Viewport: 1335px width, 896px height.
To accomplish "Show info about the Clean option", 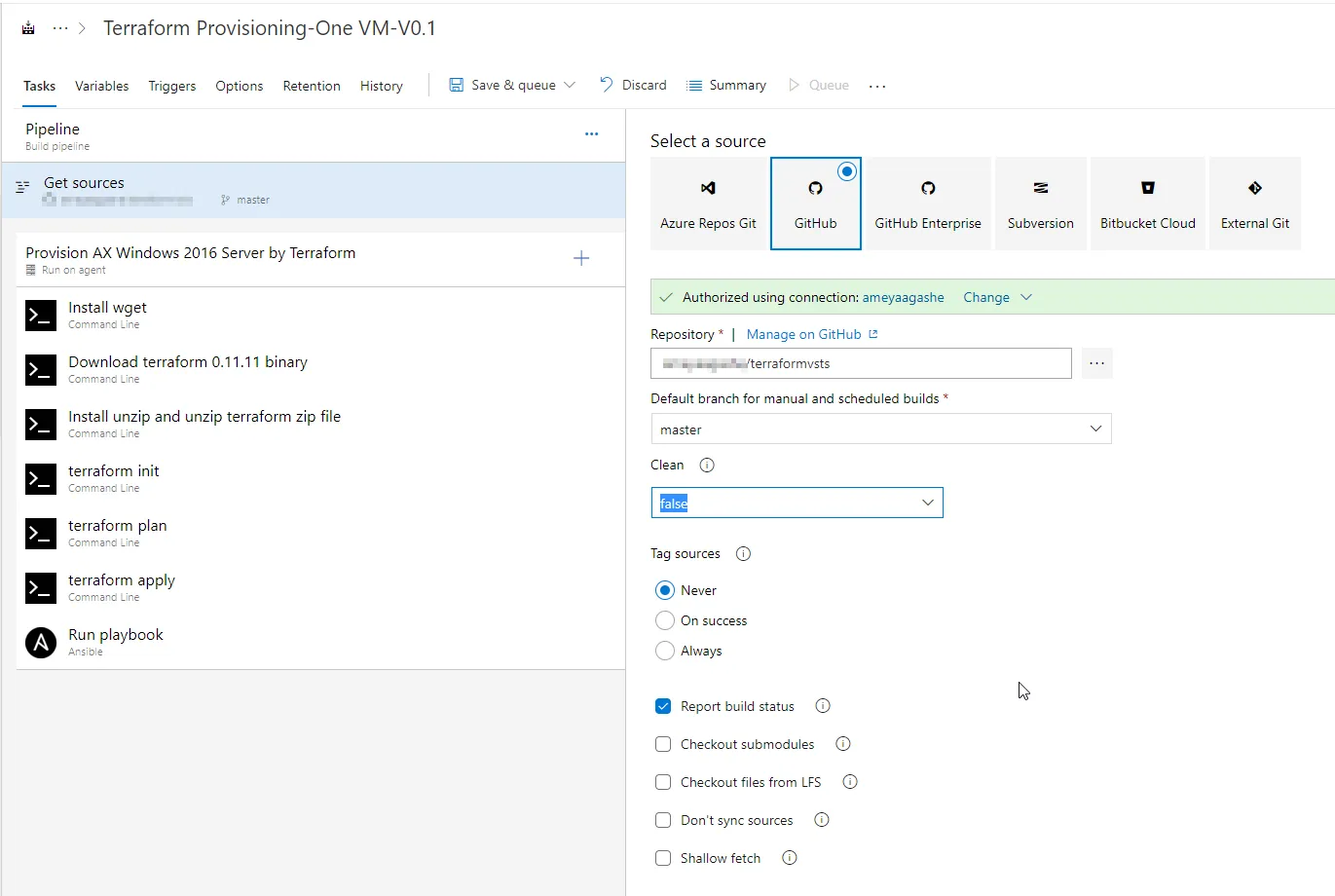I will point(707,466).
